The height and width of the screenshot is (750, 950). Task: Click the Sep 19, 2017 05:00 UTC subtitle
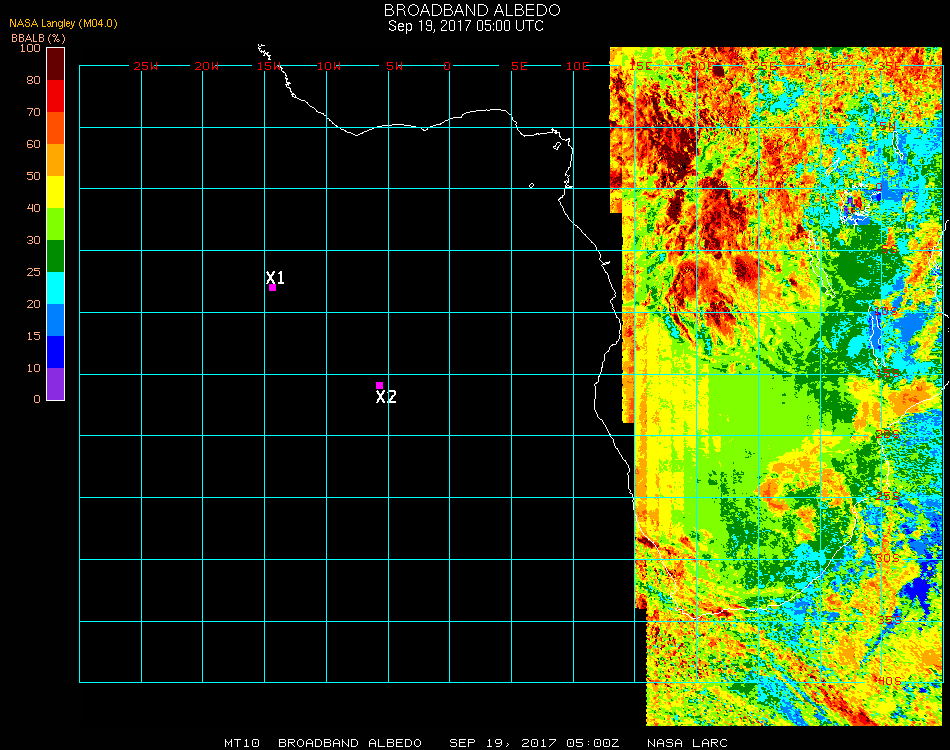tap(466, 26)
